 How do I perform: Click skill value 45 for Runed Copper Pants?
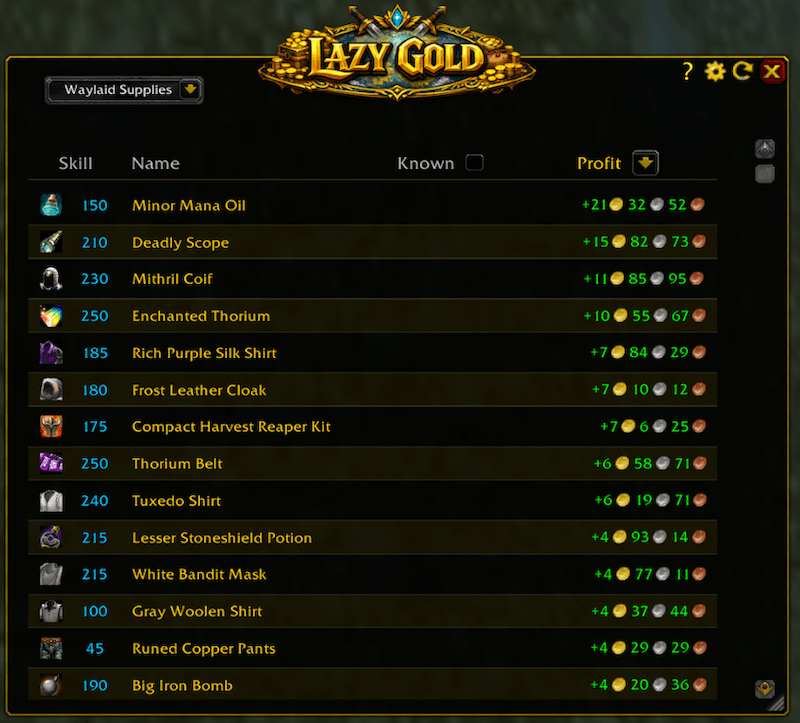[95, 649]
